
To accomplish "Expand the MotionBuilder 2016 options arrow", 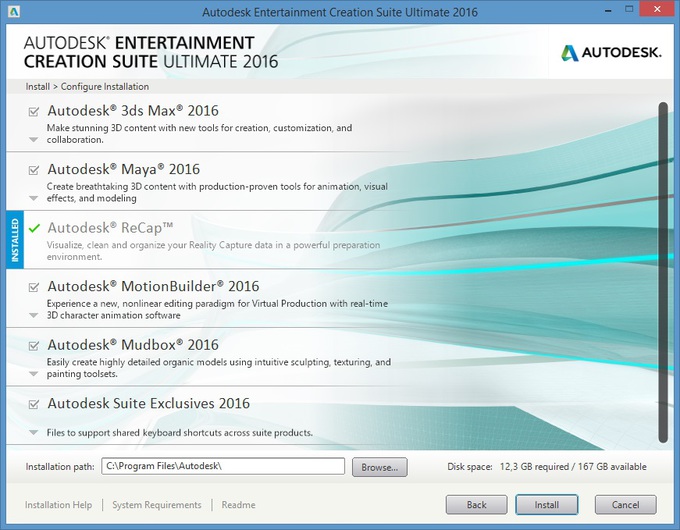I will (33, 315).
